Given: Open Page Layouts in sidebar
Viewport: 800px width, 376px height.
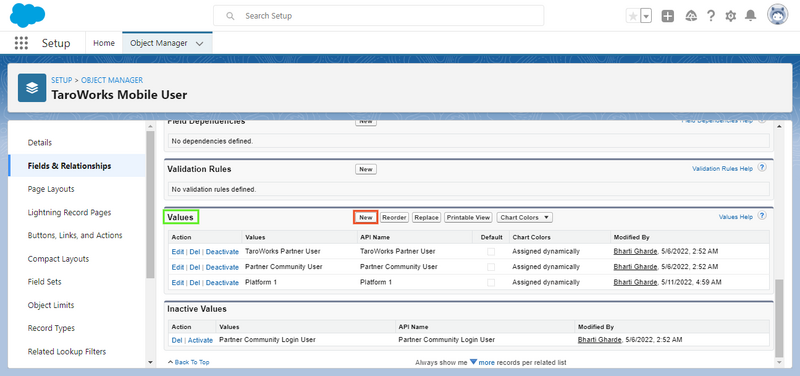Looking at the screenshot, I should 51,189.
